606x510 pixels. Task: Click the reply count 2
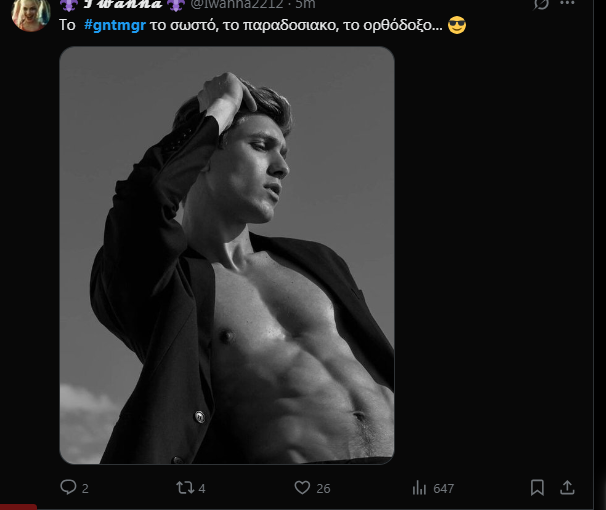click(85, 488)
